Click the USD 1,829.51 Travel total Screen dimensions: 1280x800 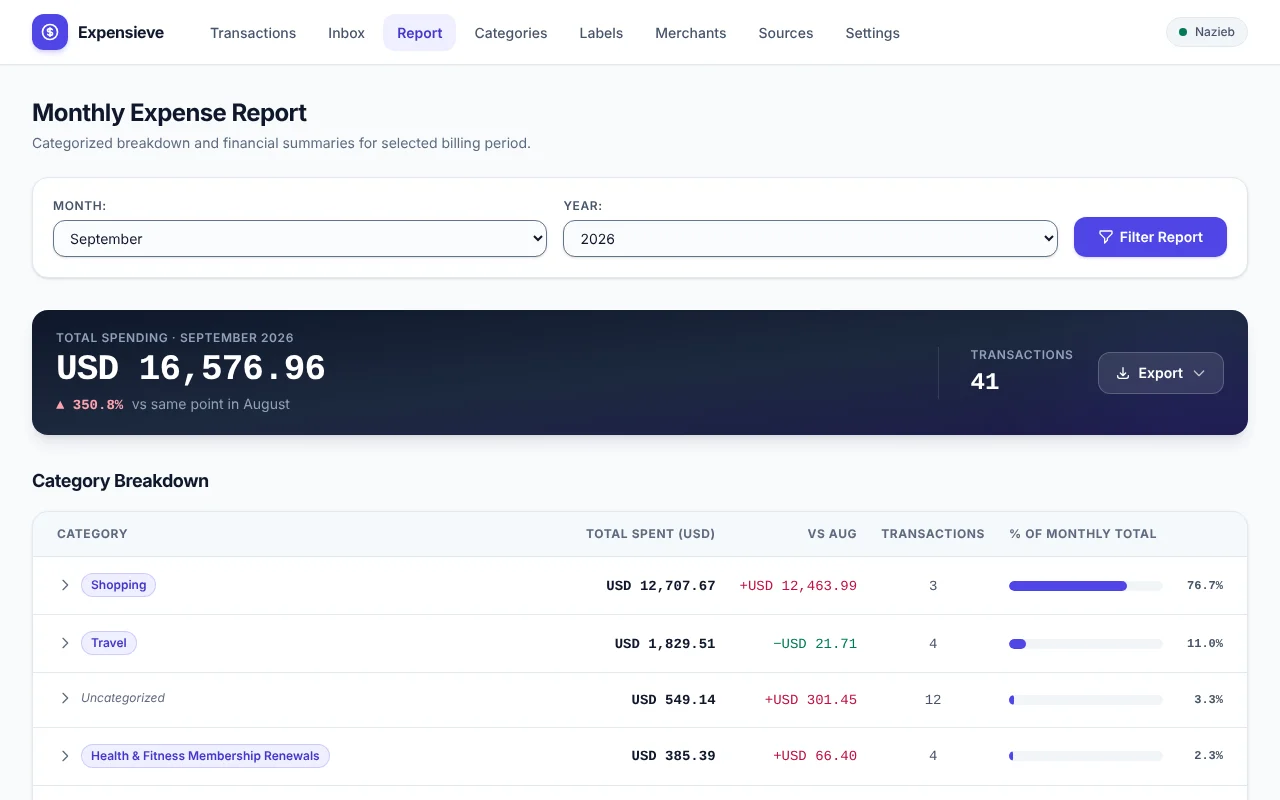click(x=665, y=644)
